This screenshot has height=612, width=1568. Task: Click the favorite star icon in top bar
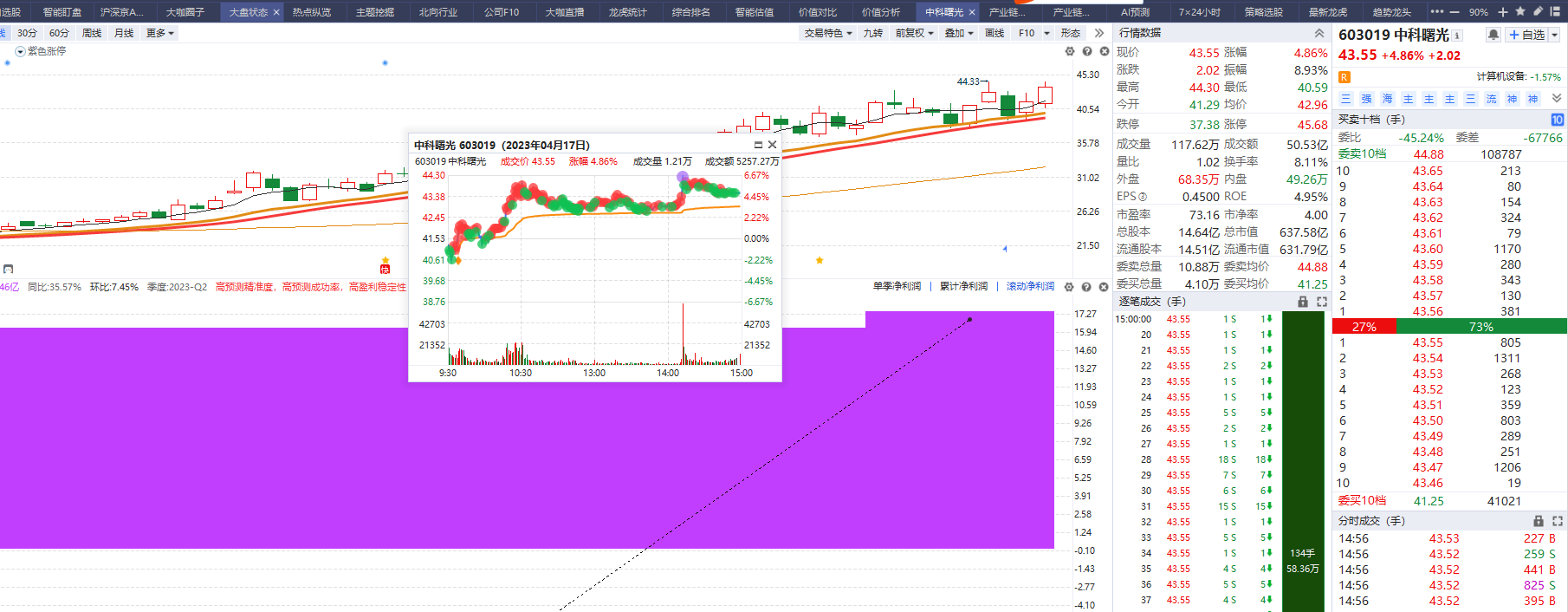1520,11
